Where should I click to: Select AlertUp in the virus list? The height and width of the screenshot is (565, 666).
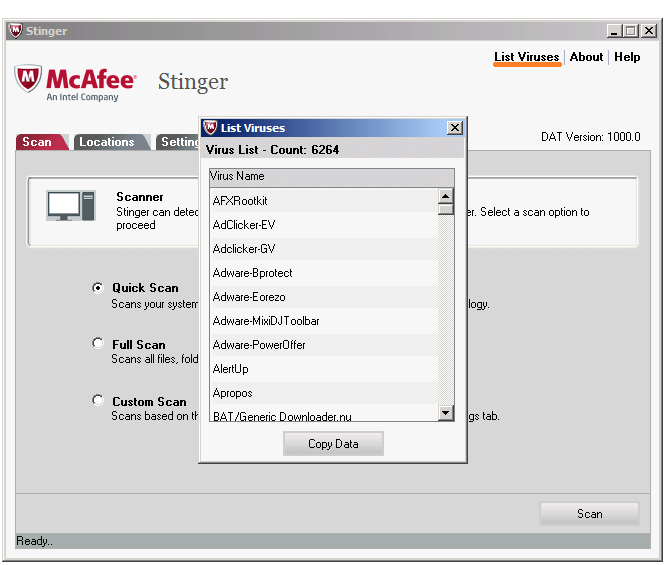(x=324, y=369)
